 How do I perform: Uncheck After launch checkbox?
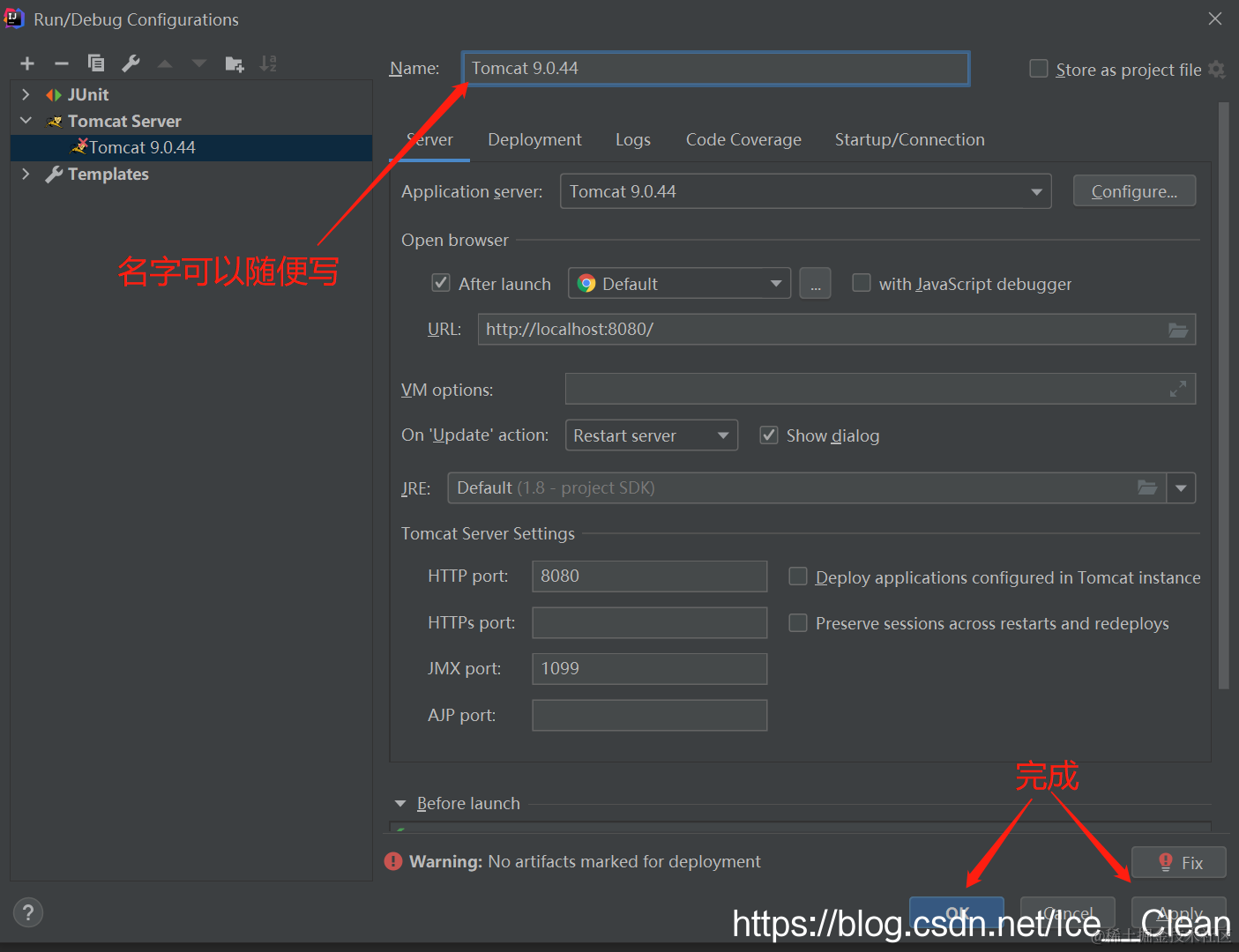tap(441, 283)
